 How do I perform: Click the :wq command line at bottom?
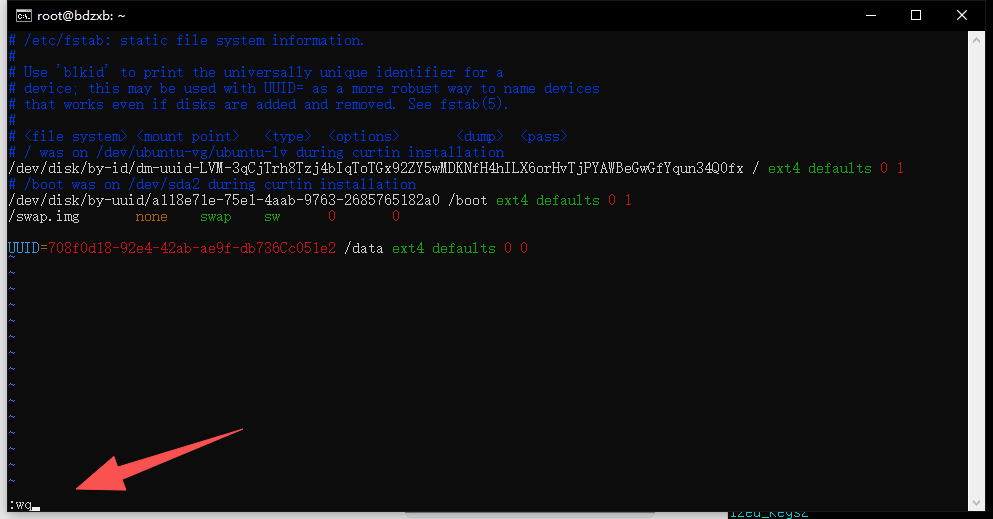click(21, 504)
